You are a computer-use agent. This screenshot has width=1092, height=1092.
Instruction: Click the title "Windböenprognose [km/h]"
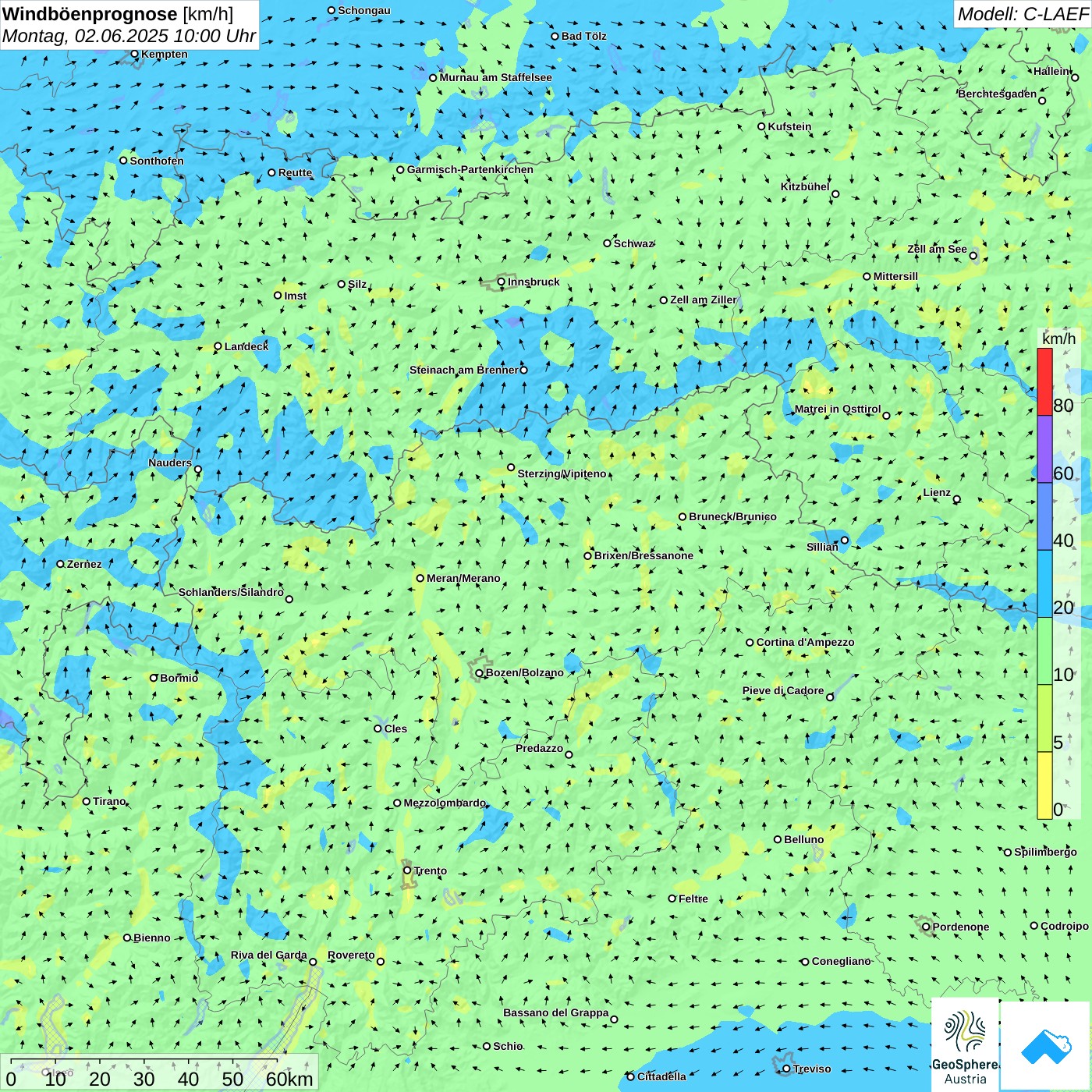tap(118, 14)
